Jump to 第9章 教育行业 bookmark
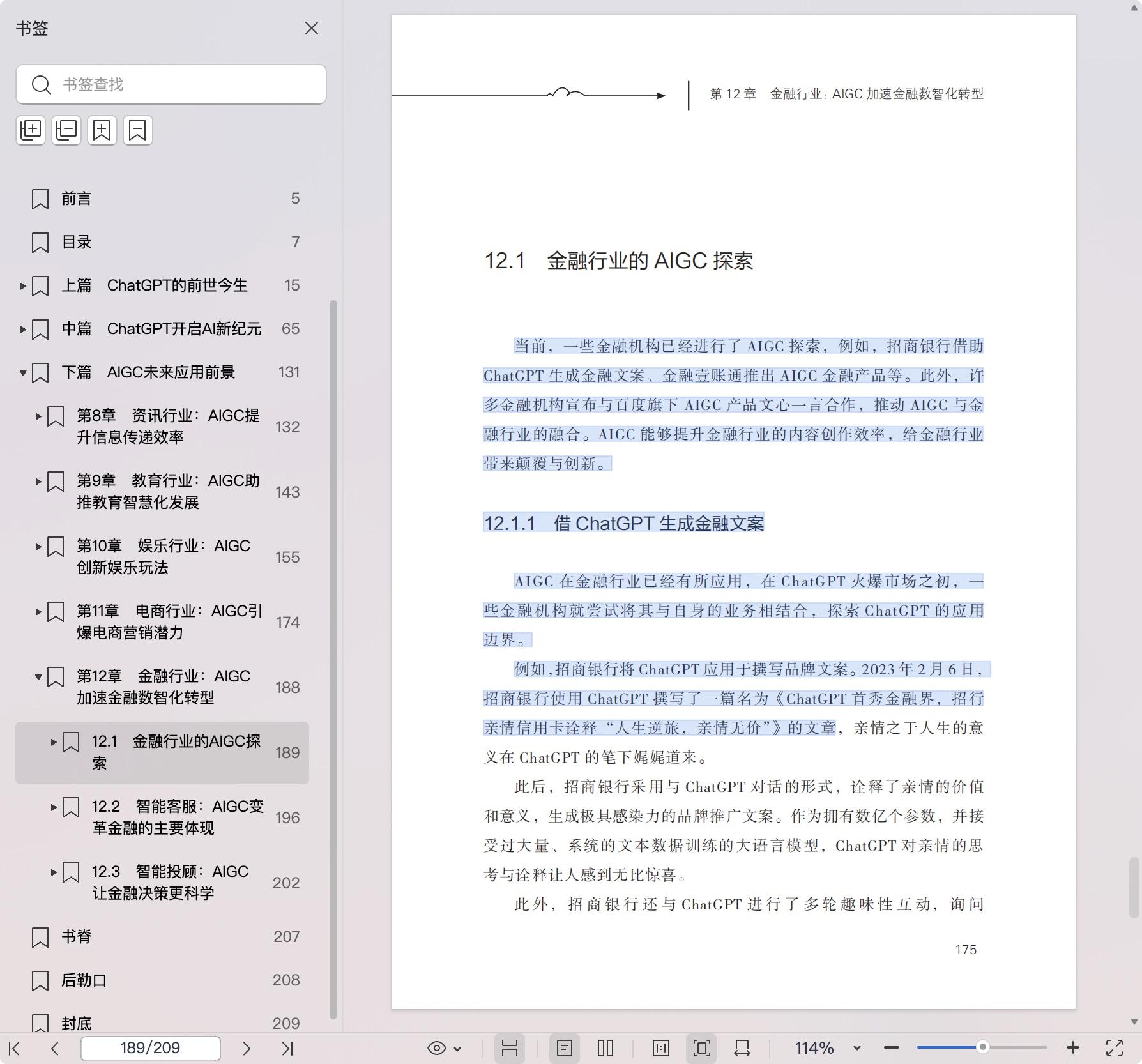Viewport: 1142px width, 1064px height. (169, 492)
